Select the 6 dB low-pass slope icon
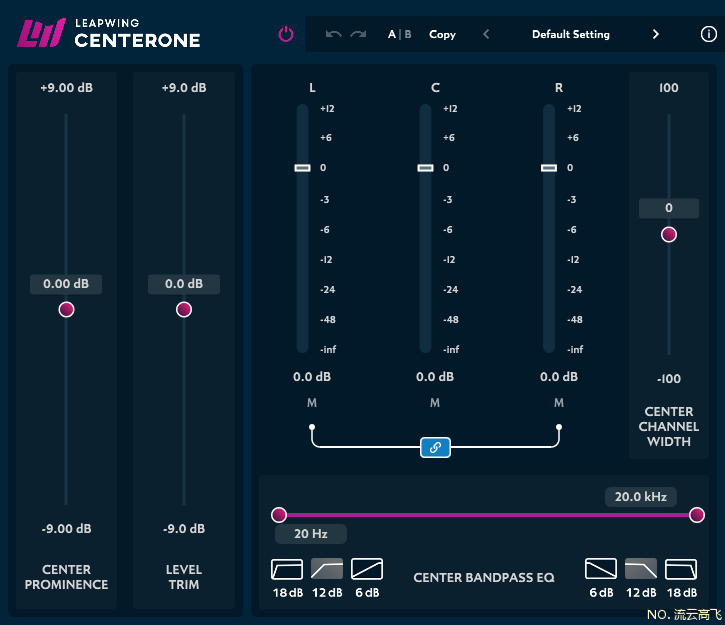The width and height of the screenshot is (725, 625). pyautogui.click(x=601, y=569)
